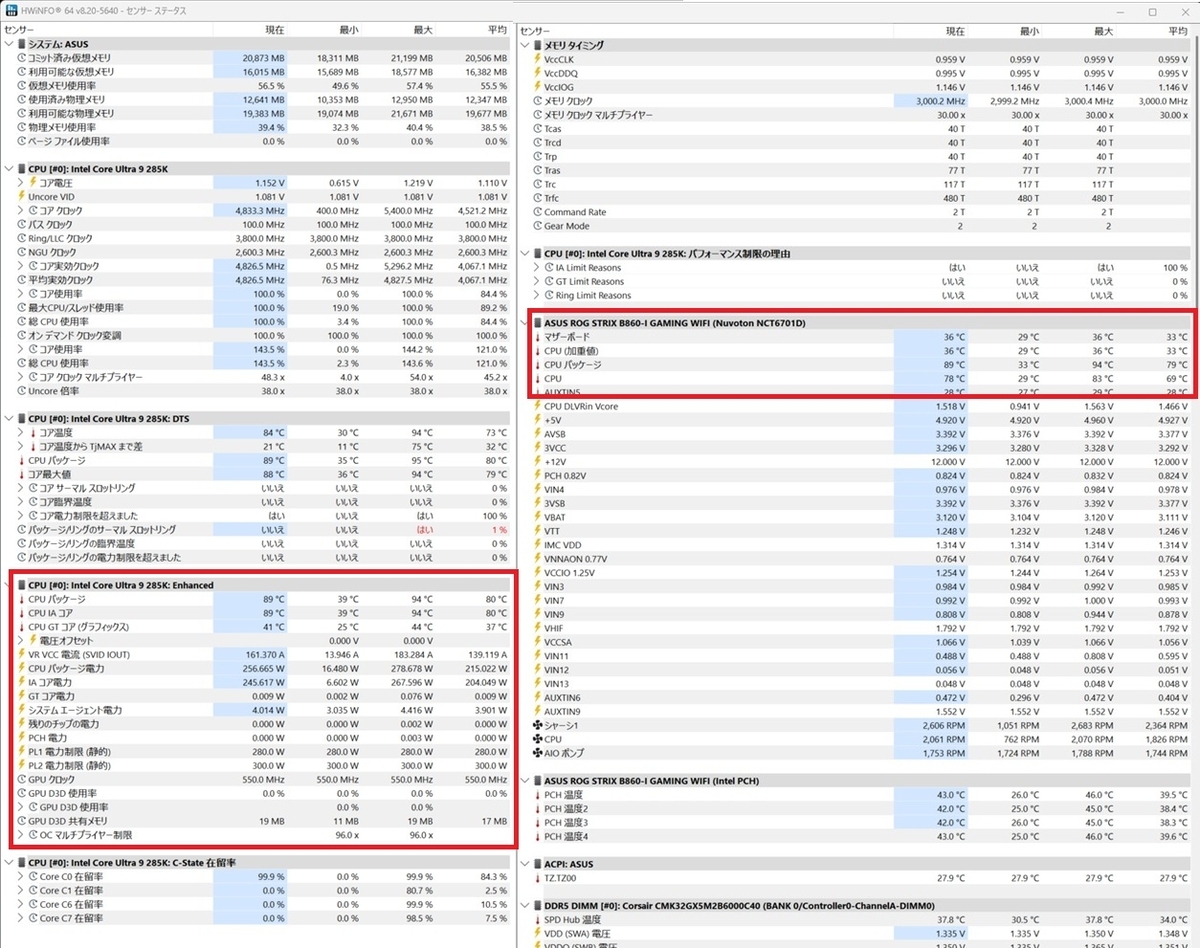The width and height of the screenshot is (1200, 948).
Task: Collapse the メモリ タイミング section
Action: [524, 45]
